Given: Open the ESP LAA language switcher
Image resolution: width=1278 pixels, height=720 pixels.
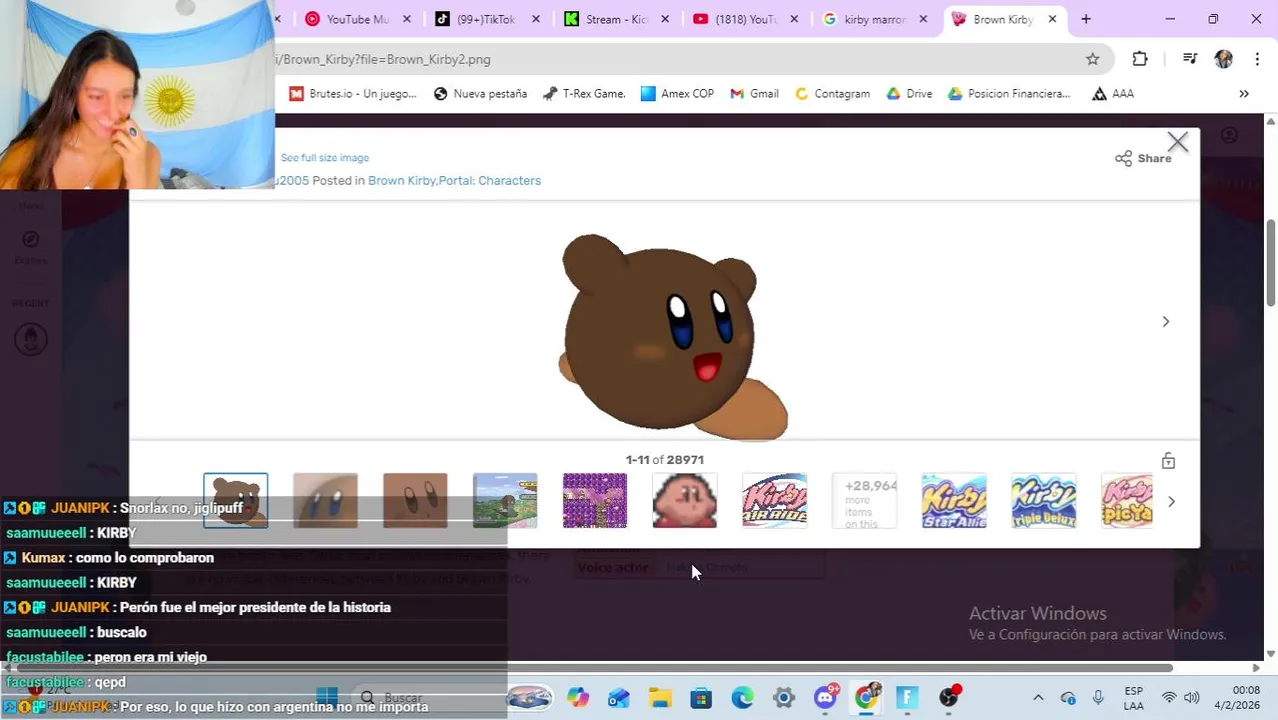Looking at the screenshot, I should (x=1134, y=698).
